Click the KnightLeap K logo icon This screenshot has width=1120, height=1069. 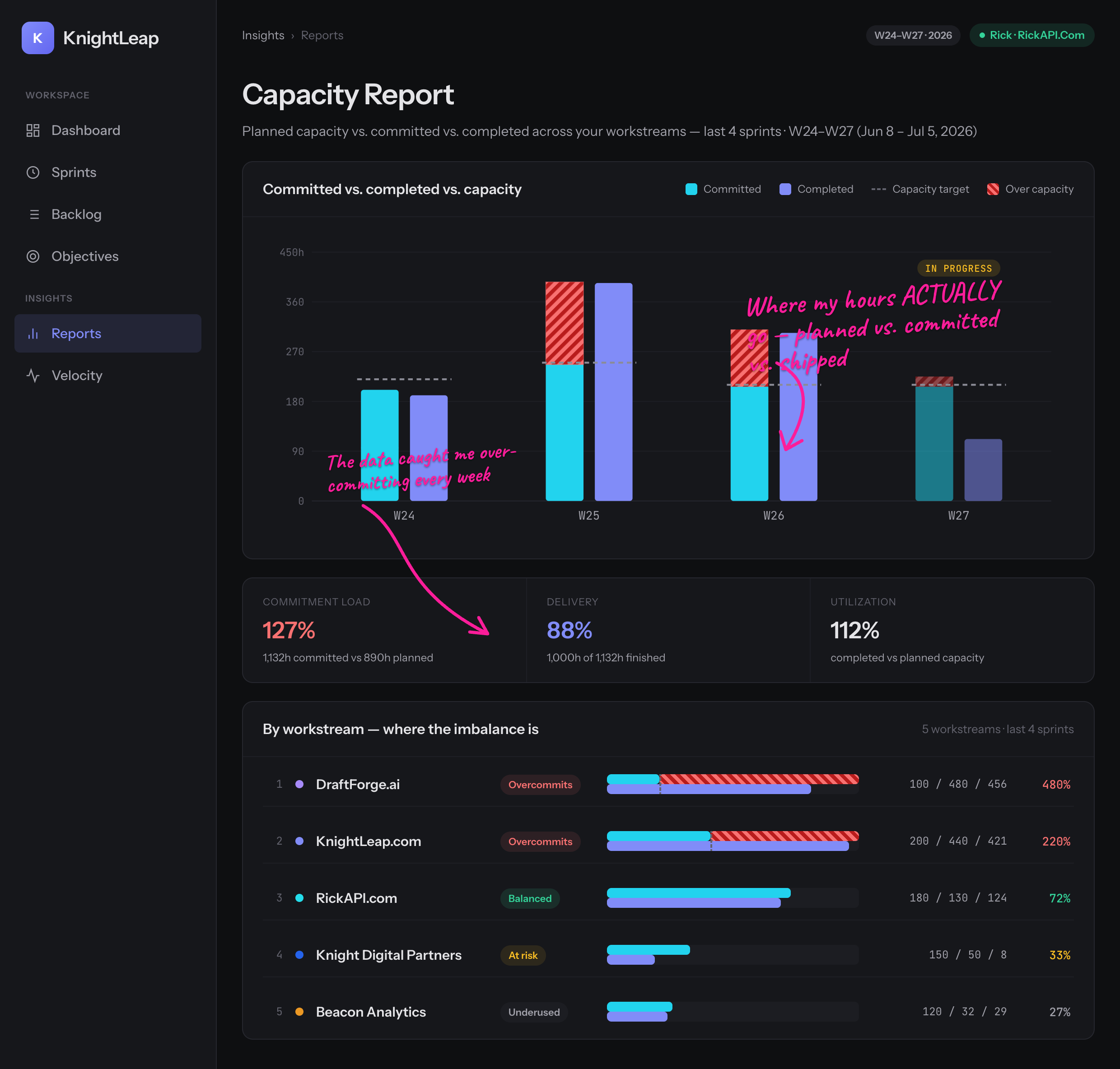37,37
